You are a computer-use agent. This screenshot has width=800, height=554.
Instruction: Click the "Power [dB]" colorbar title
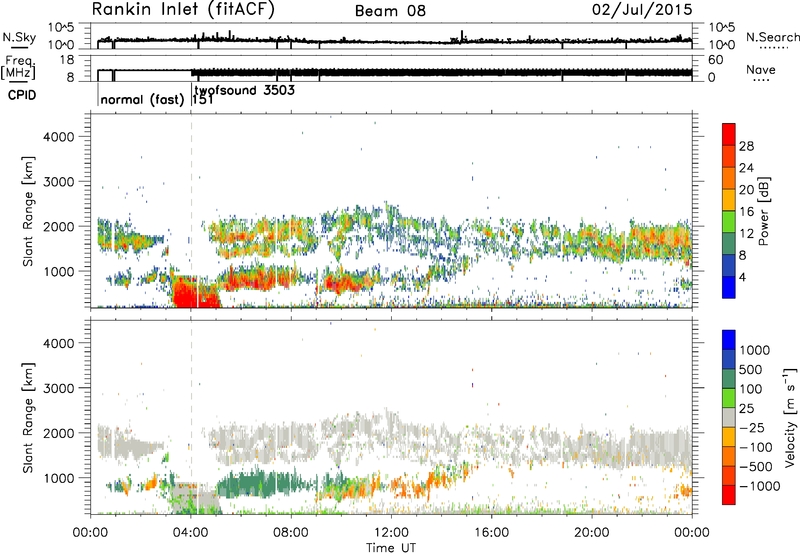pyautogui.click(x=763, y=211)
